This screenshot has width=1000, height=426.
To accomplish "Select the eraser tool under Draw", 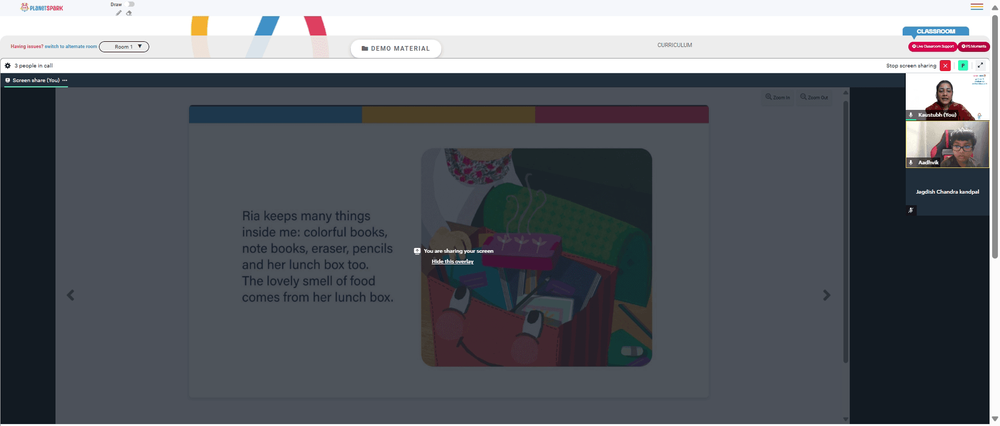I will pos(129,13).
